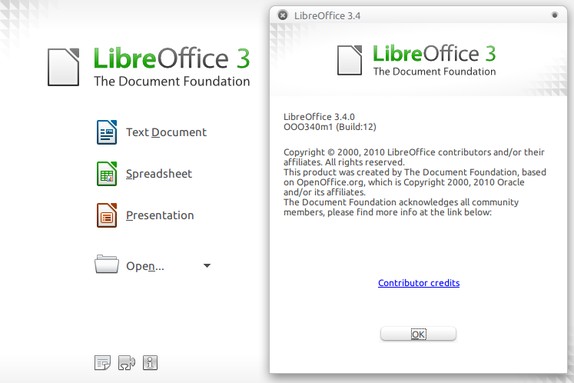Click the orange Impress Presentation icon
This screenshot has width=574, height=383.
pyautogui.click(x=107, y=215)
